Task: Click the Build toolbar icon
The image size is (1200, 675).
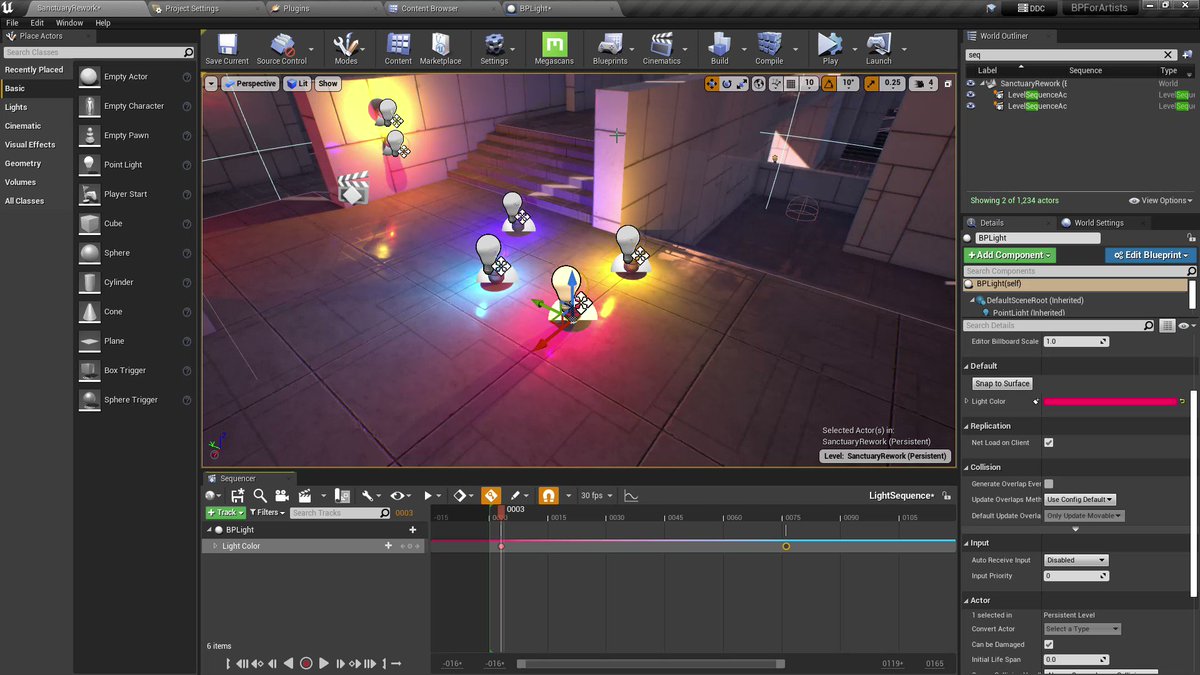Action: (719, 48)
